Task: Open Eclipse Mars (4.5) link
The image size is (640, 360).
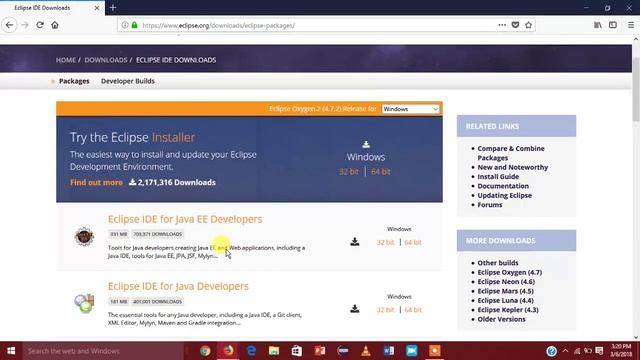Action: [505, 291]
